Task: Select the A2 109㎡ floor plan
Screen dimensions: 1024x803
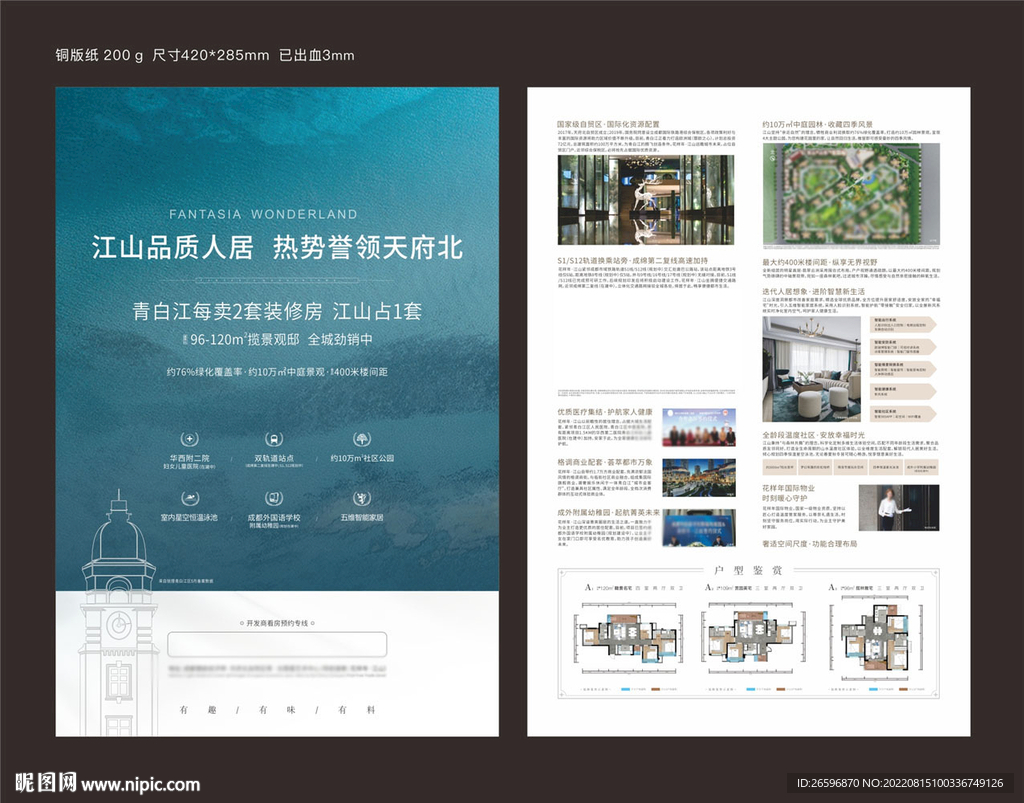Action: tap(752, 638)
